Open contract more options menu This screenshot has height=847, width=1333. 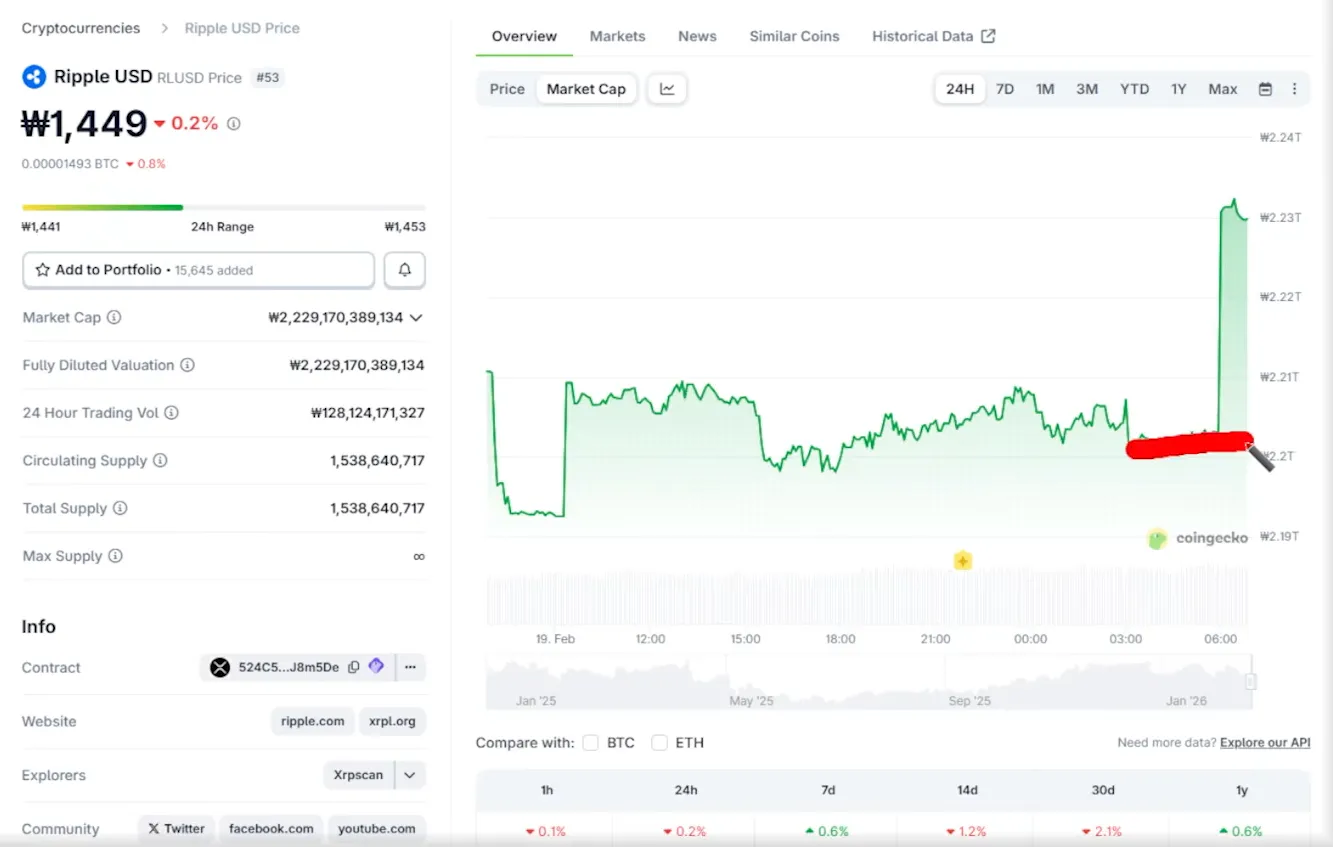[x=410, y=667]
